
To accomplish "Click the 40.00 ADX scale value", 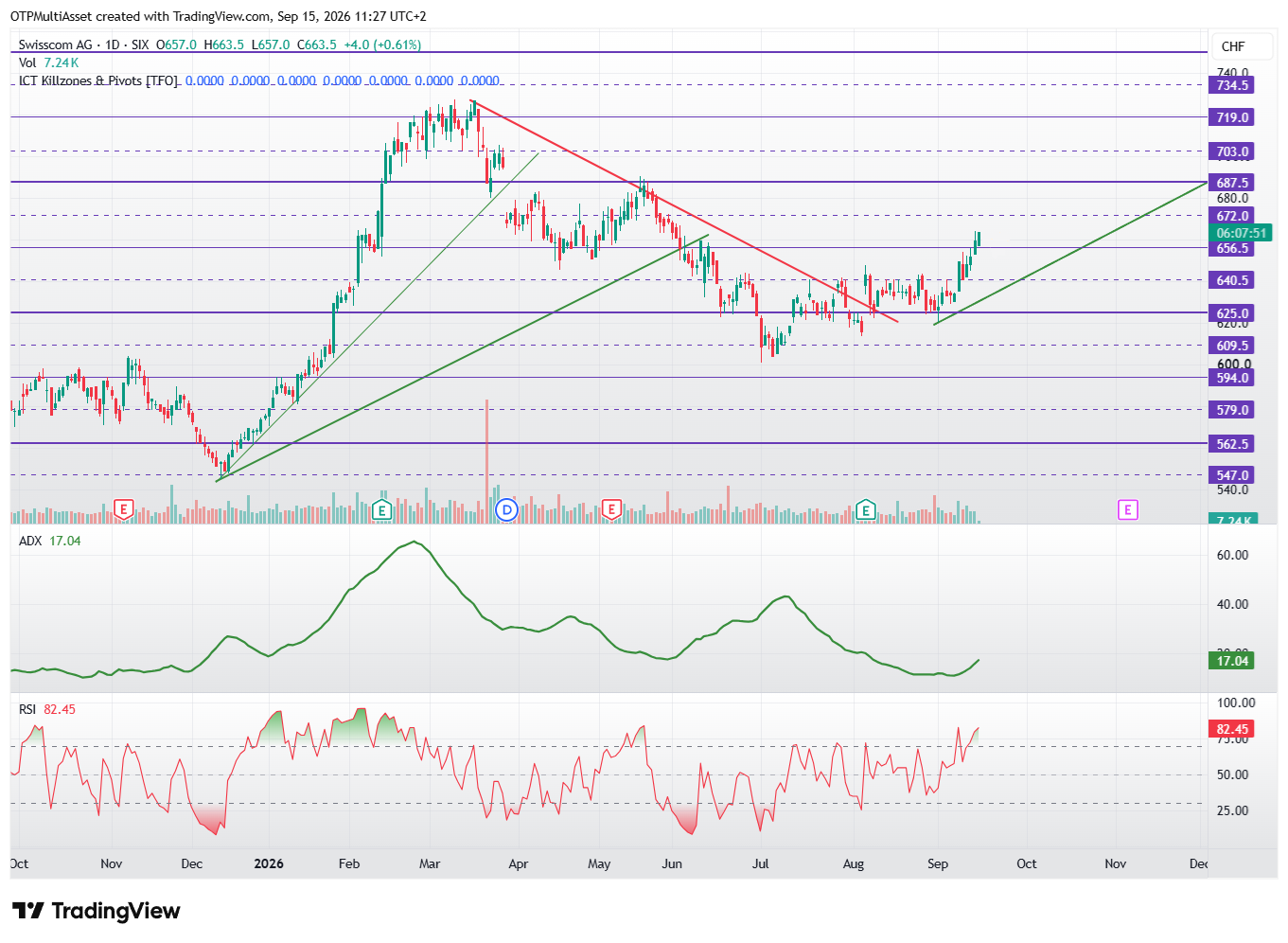I will point(1233,604).
